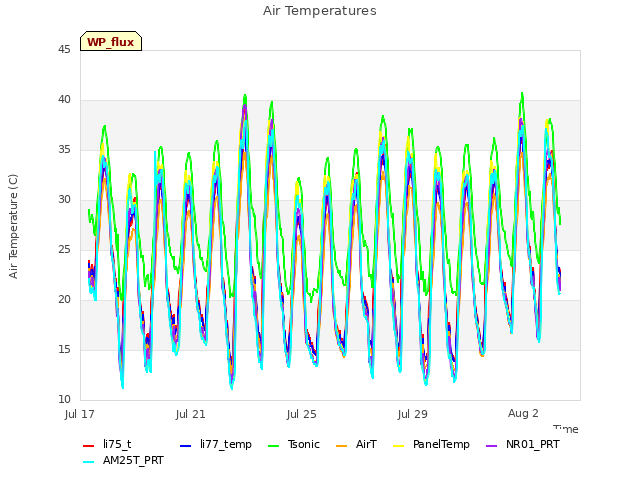The image size is (640, 480).
Task: Click the purple NR01_PRT legend swatch
Action: [x=492, y=446]
